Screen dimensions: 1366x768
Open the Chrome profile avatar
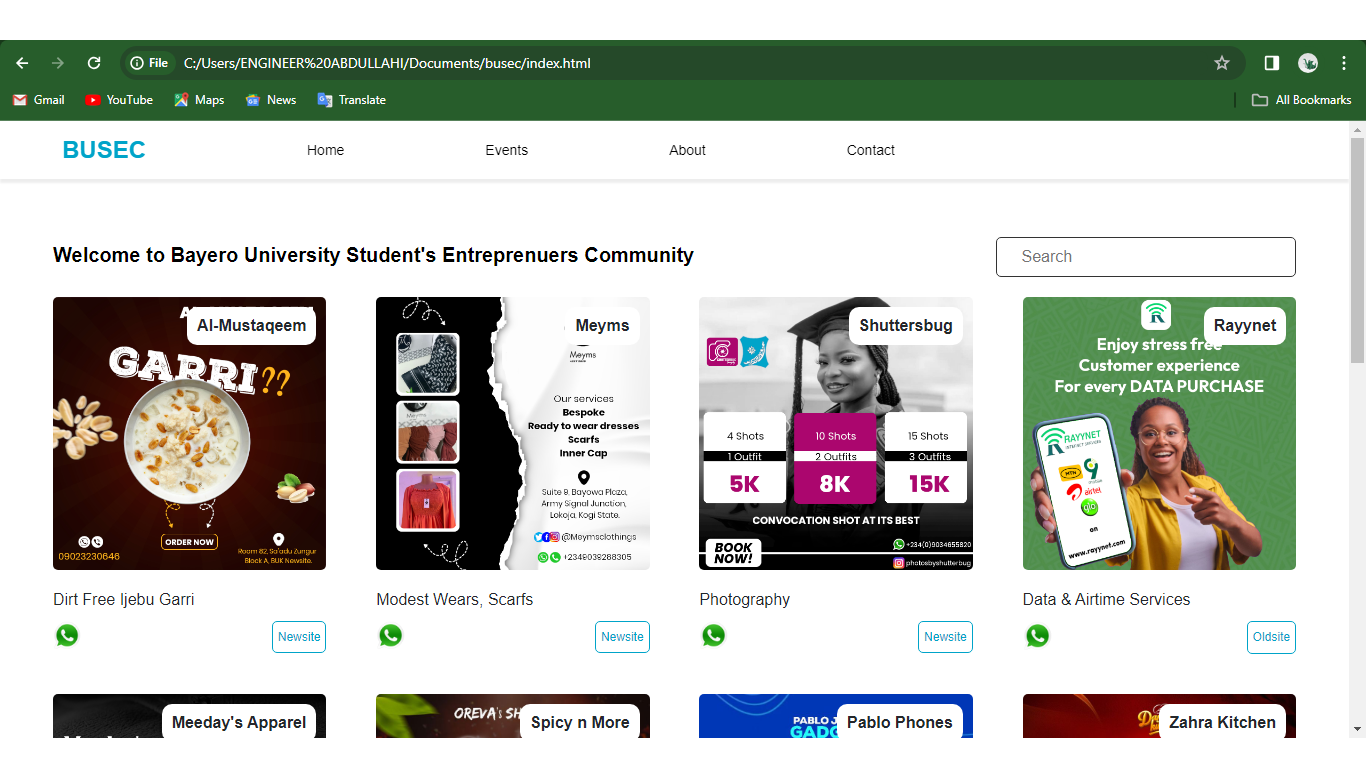click(x=1308, y=63)
